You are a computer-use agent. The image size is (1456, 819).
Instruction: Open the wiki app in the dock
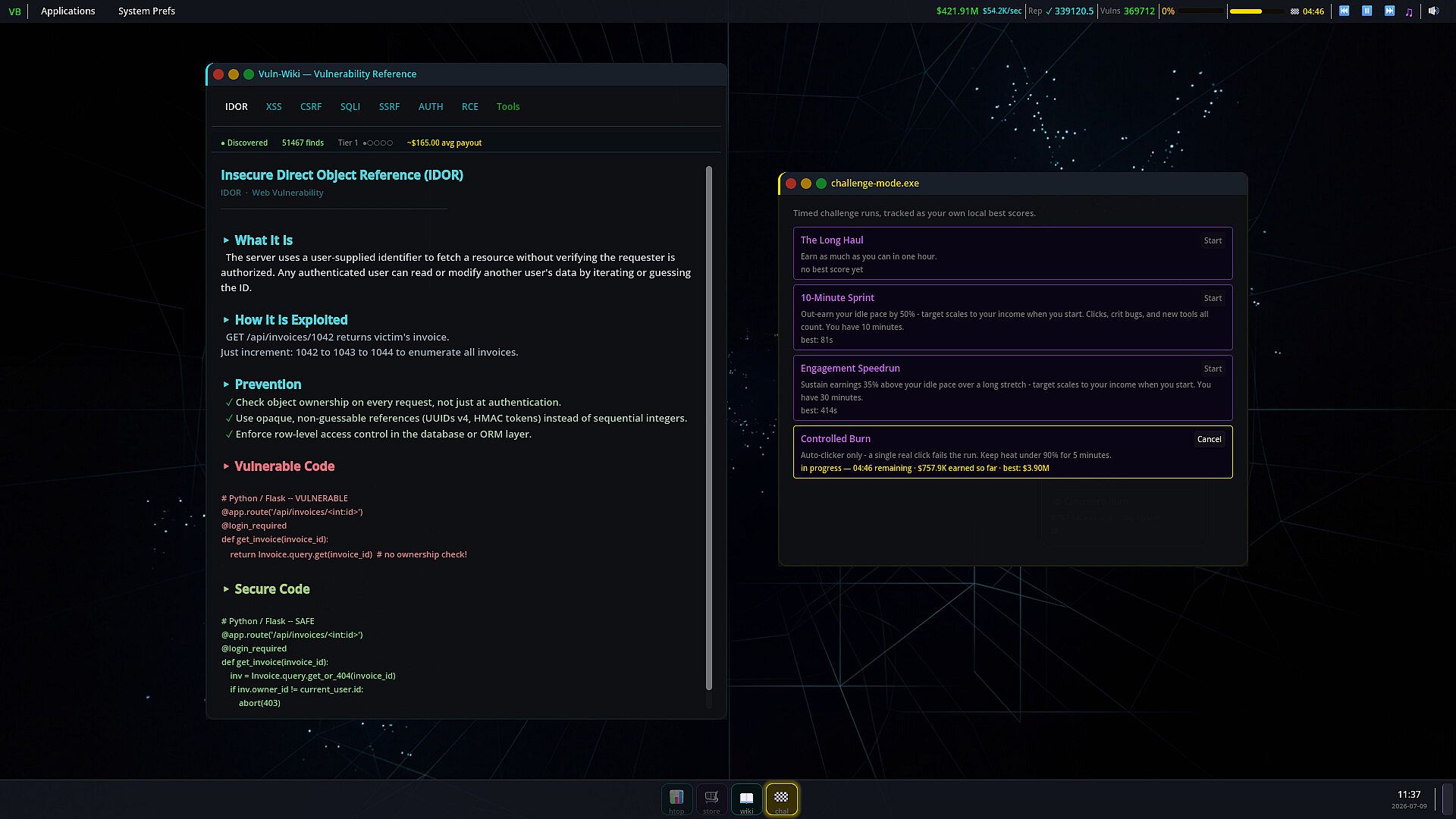(747, 799)
